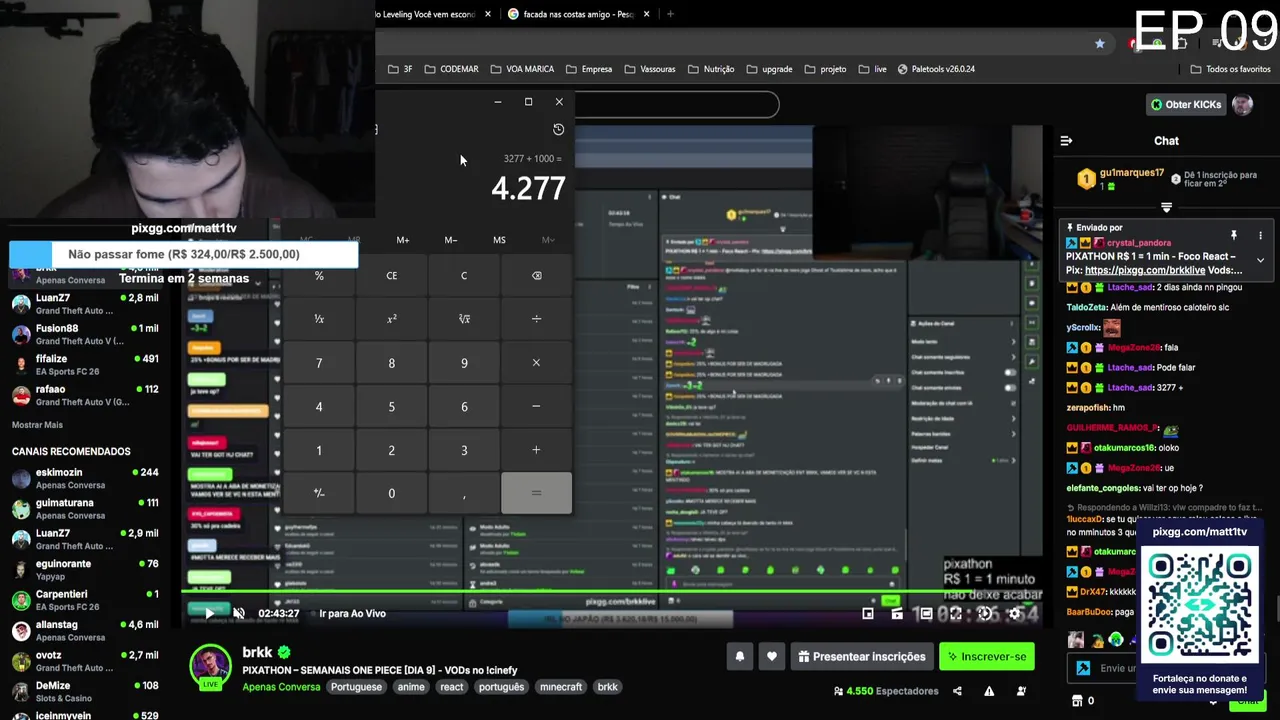
Task: Expand the gift leaderboard handle
Action: [1166, 207]
